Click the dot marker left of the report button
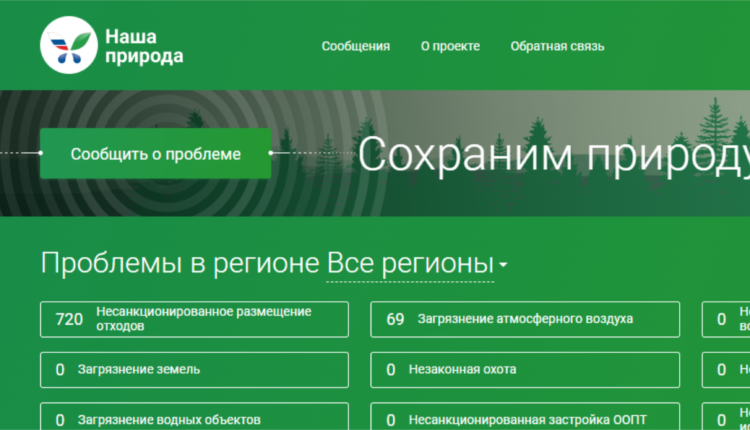This screenshot has width=750, height=430. click(x=40, y=153)
